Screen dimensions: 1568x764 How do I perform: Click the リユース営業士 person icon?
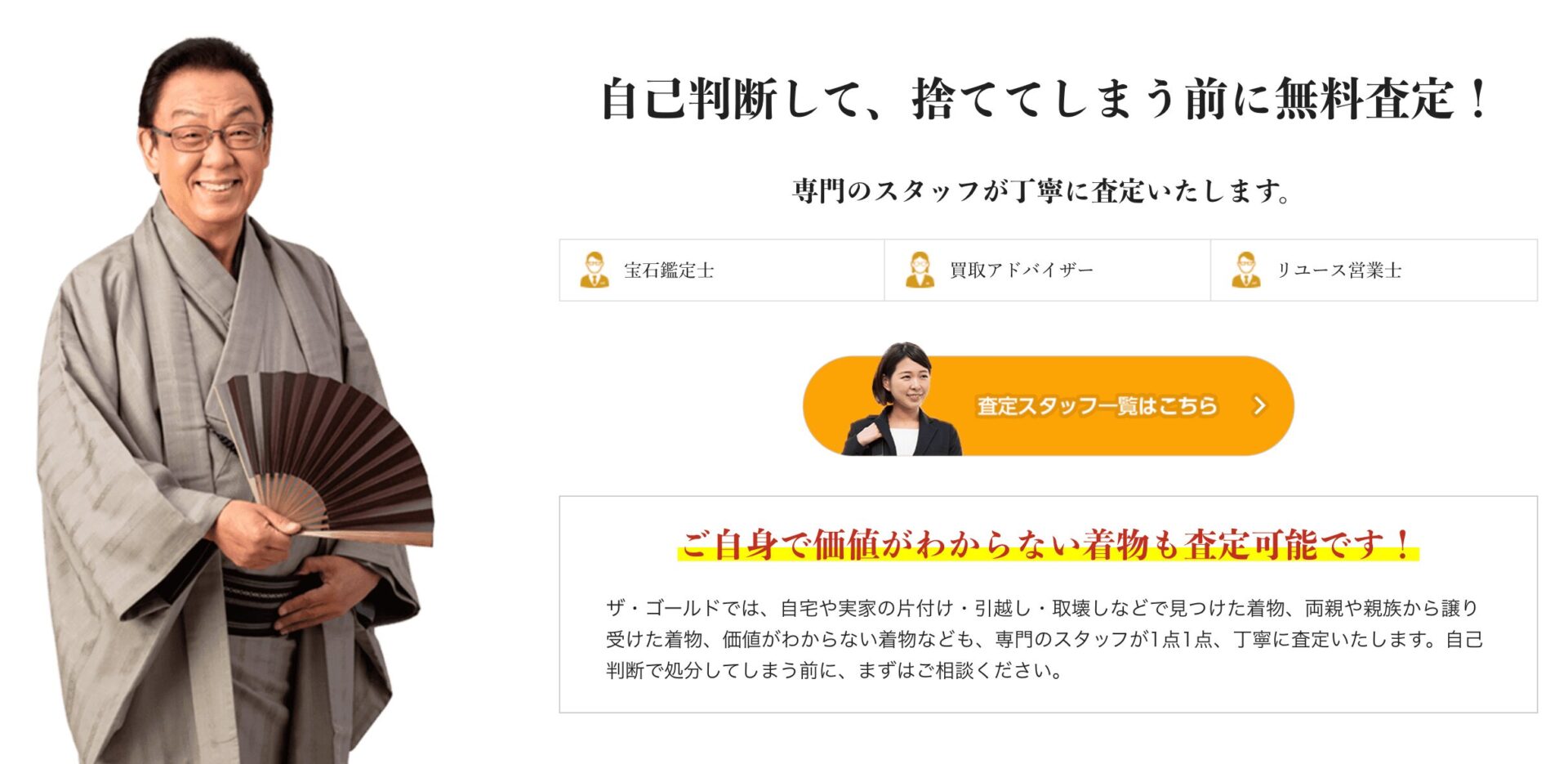click(x=1245, y=270)
